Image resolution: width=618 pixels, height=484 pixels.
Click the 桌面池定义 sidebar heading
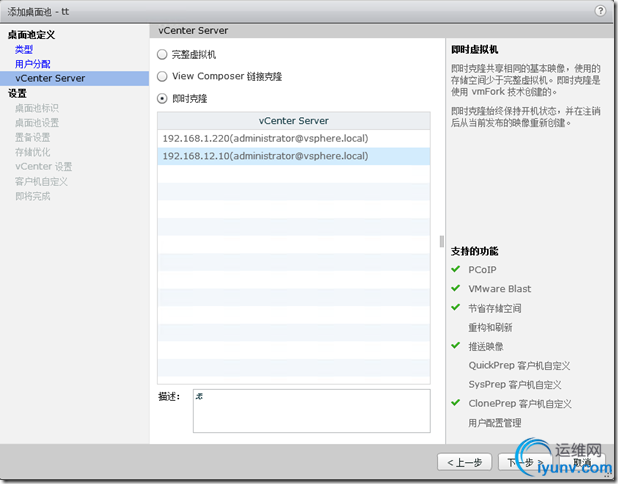32,35
